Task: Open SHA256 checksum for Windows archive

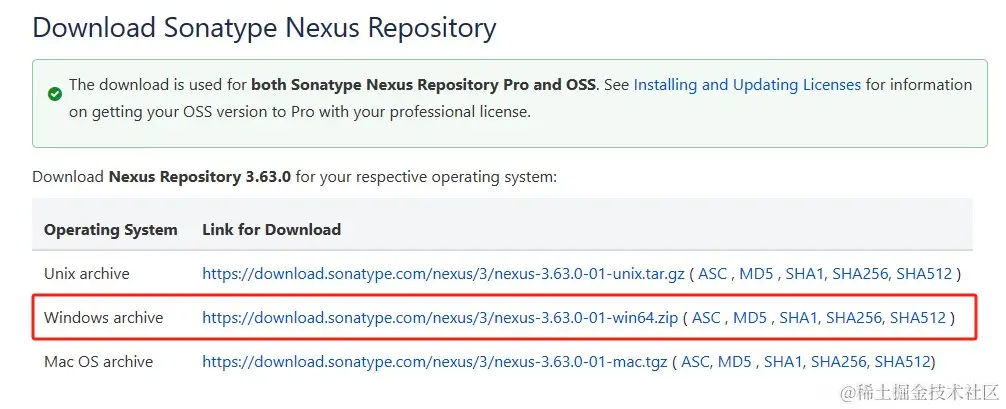Action: click(x=853, y=318)
